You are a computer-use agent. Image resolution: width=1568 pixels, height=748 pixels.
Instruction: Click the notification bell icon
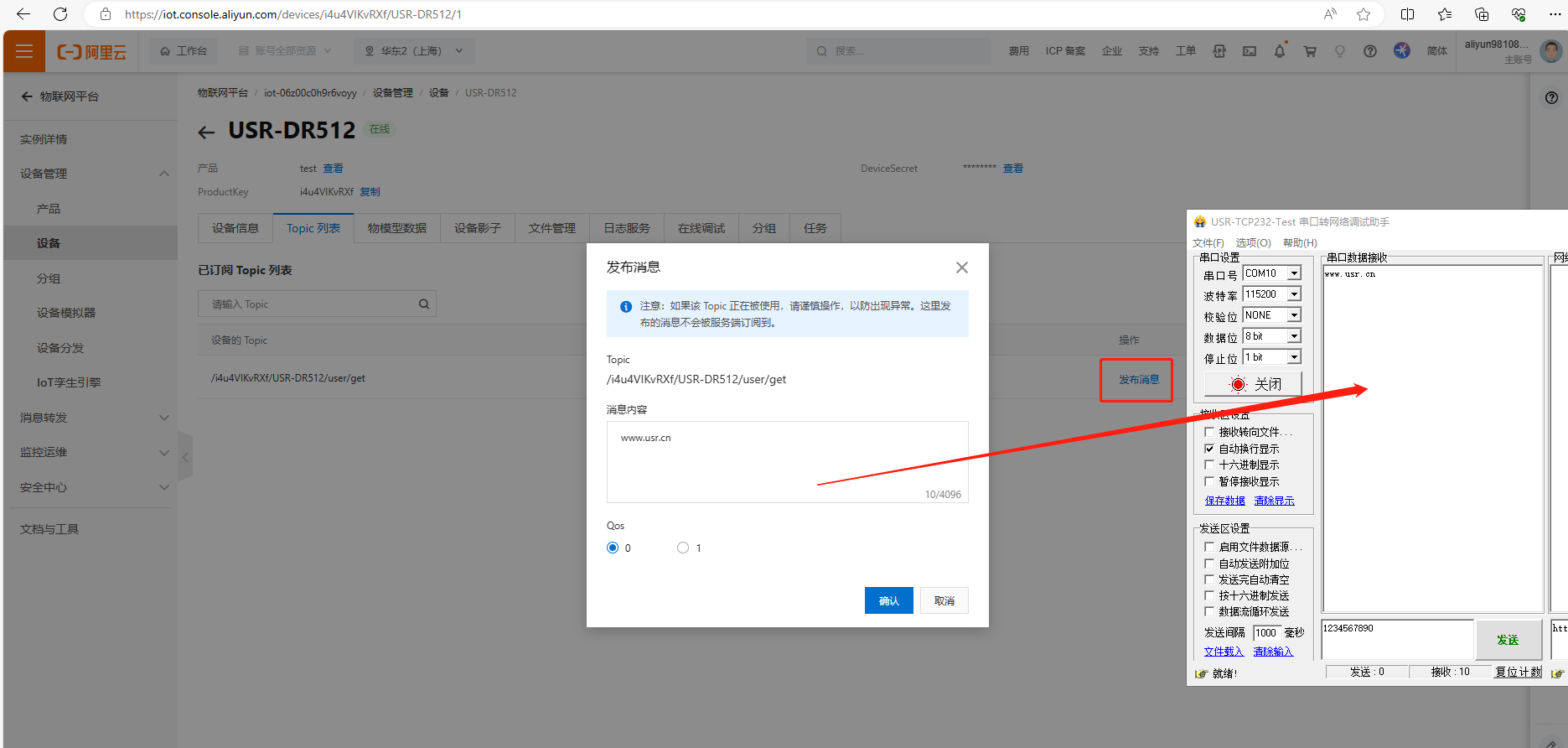click(1279, 51)
